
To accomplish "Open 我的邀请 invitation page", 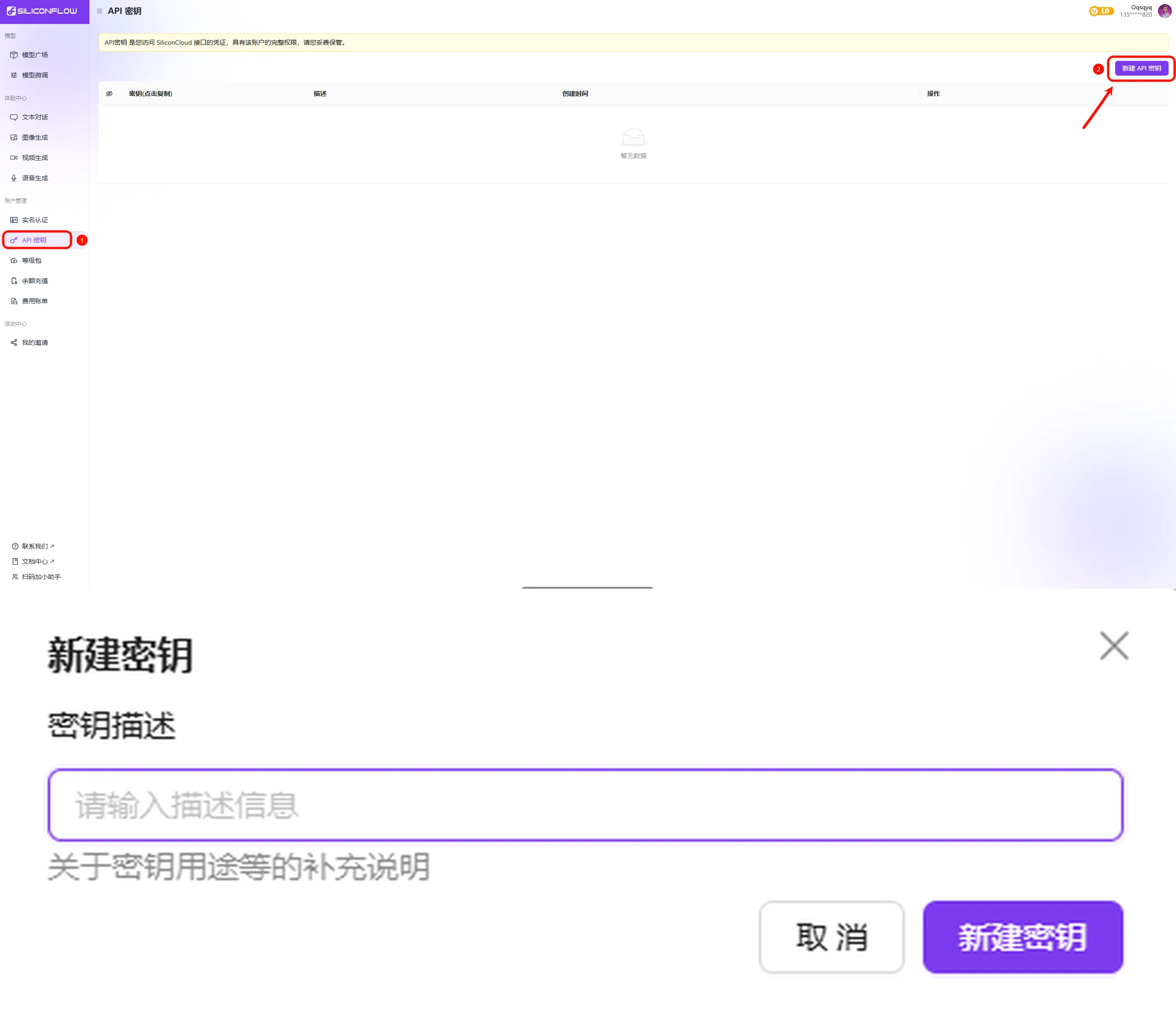I will coord(35,342).
